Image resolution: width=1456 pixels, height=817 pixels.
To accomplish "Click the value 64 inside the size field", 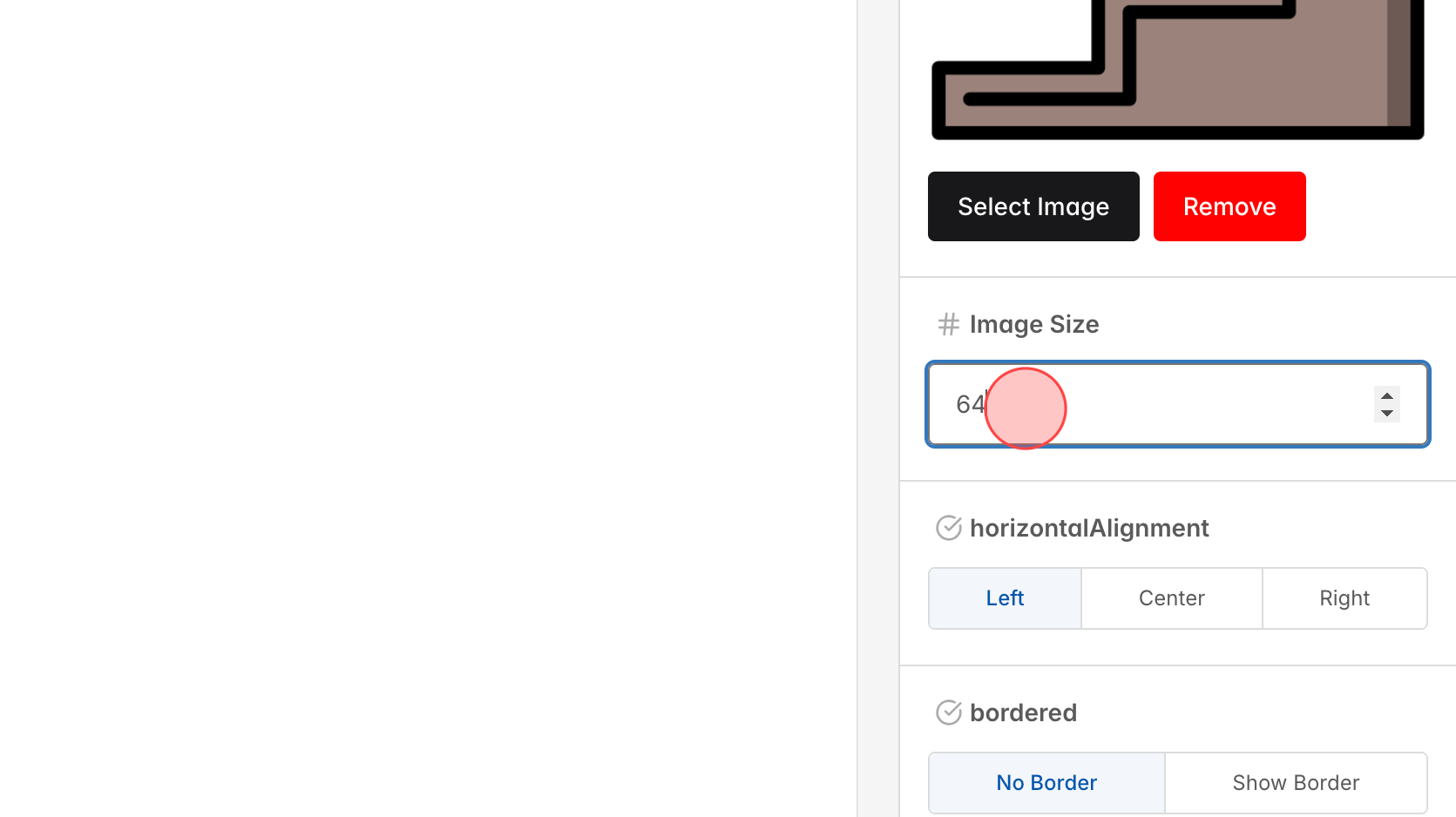I will 970,404.
